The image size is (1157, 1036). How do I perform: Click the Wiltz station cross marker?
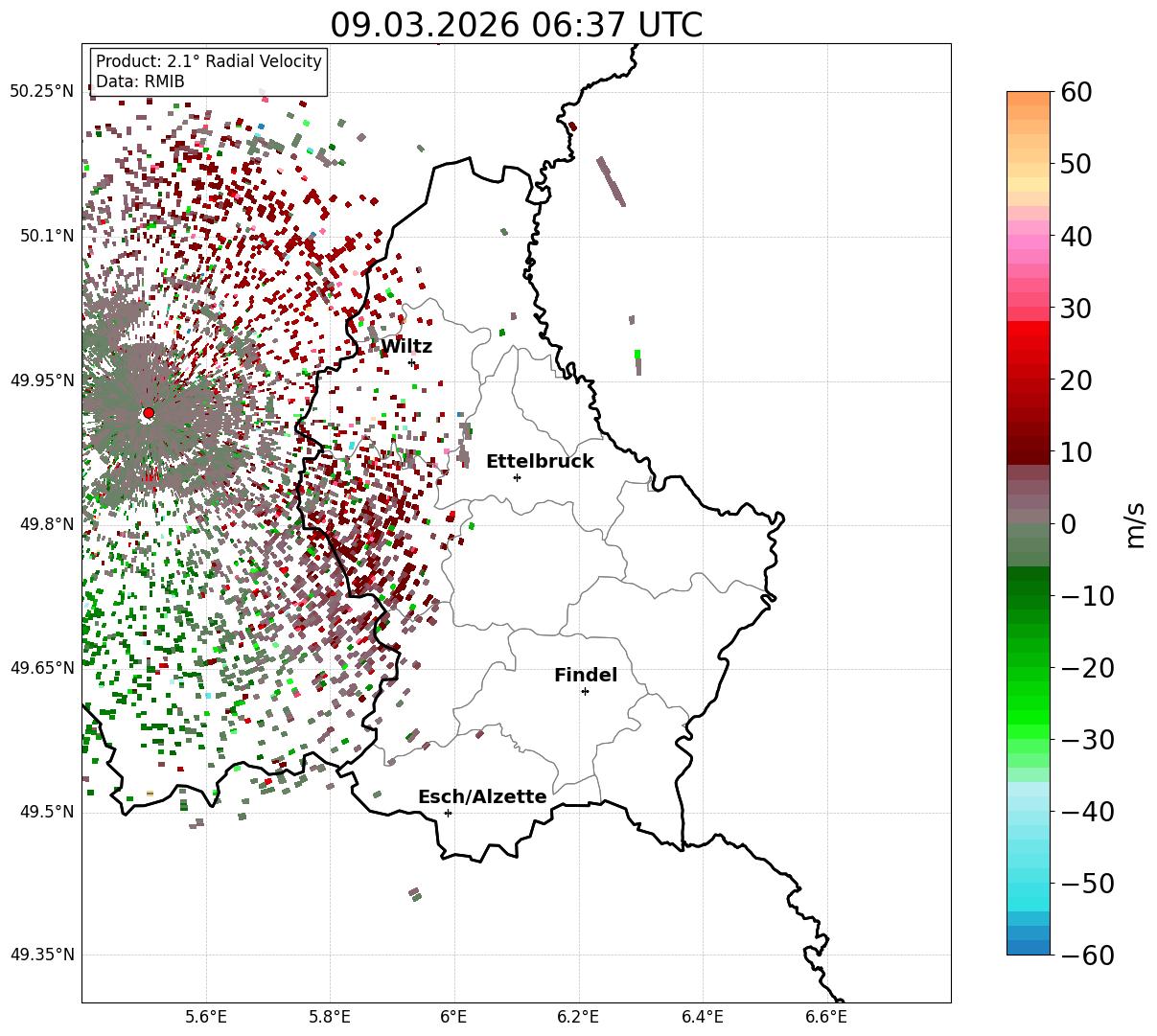[x=412, y=363]
